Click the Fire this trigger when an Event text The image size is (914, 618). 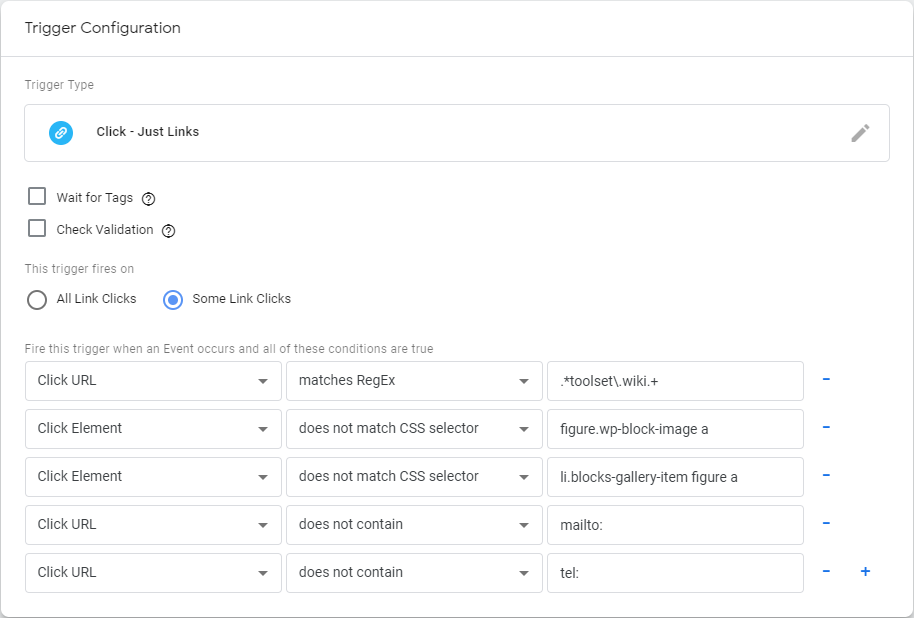pyautogui.click(x=229, y=349)
